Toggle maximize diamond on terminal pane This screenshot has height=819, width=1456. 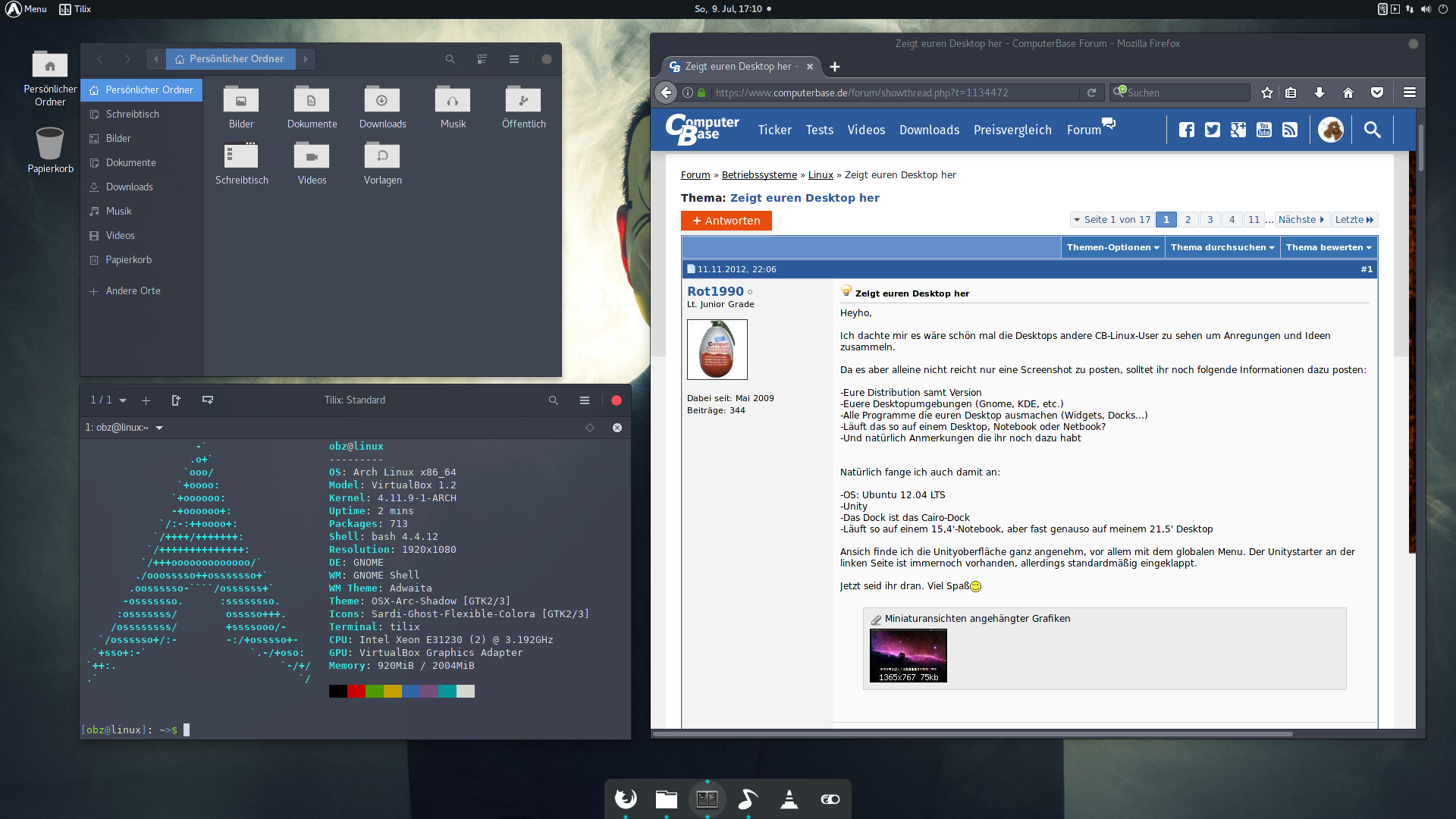590,428
